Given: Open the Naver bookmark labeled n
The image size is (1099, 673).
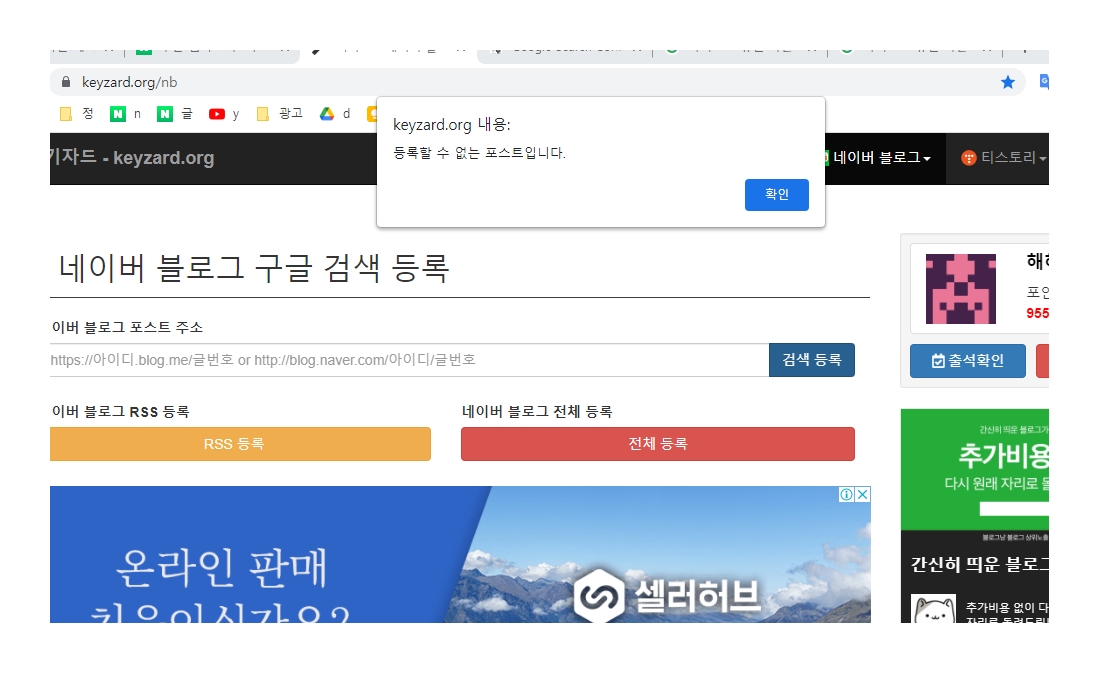Looking at the screenshot, I should (x=125, y=114).
